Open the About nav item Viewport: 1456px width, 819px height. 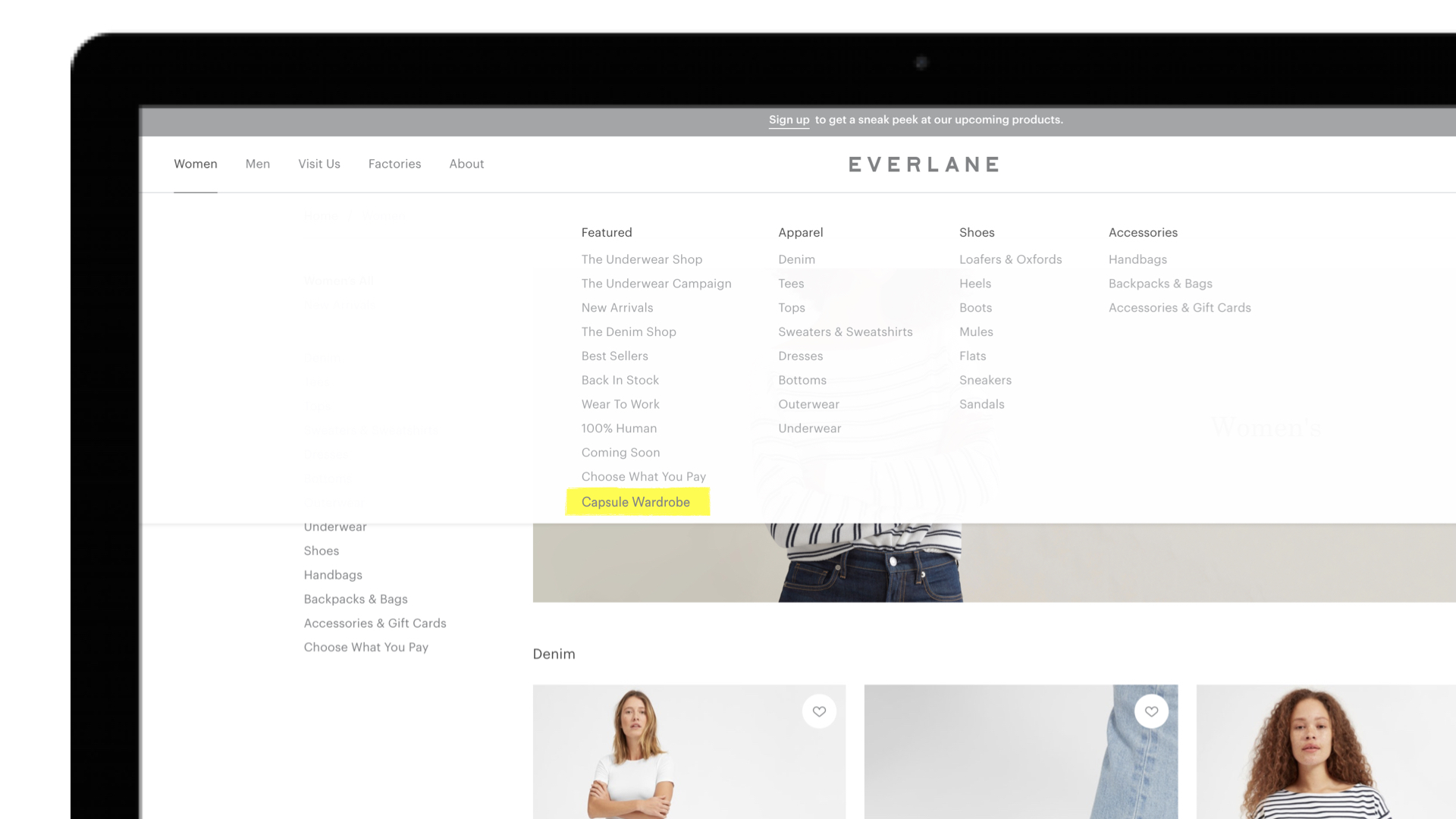click(x=466, y=164)
